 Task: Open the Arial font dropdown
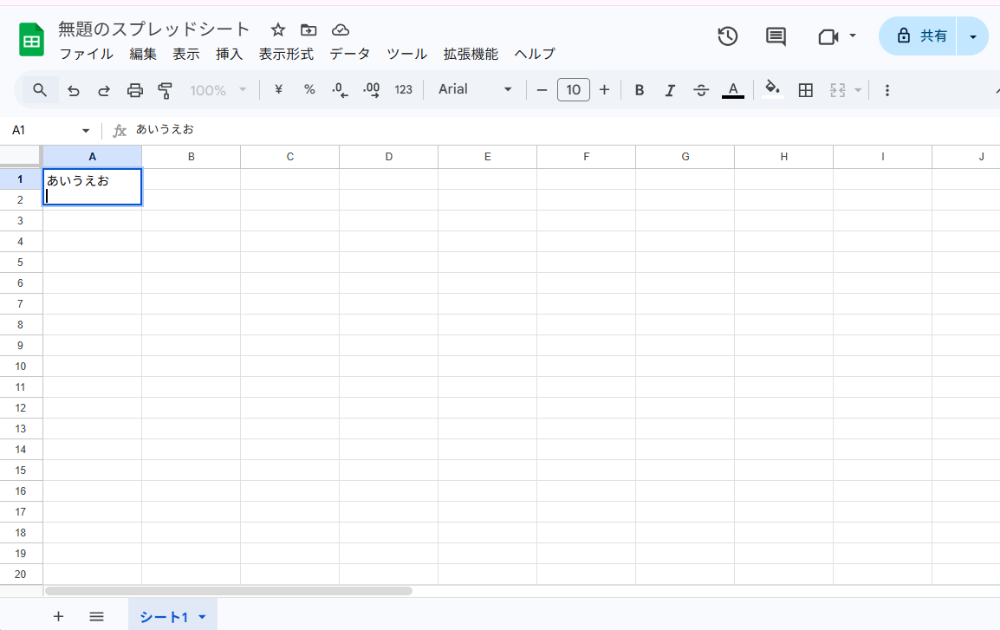pos(475,90)
